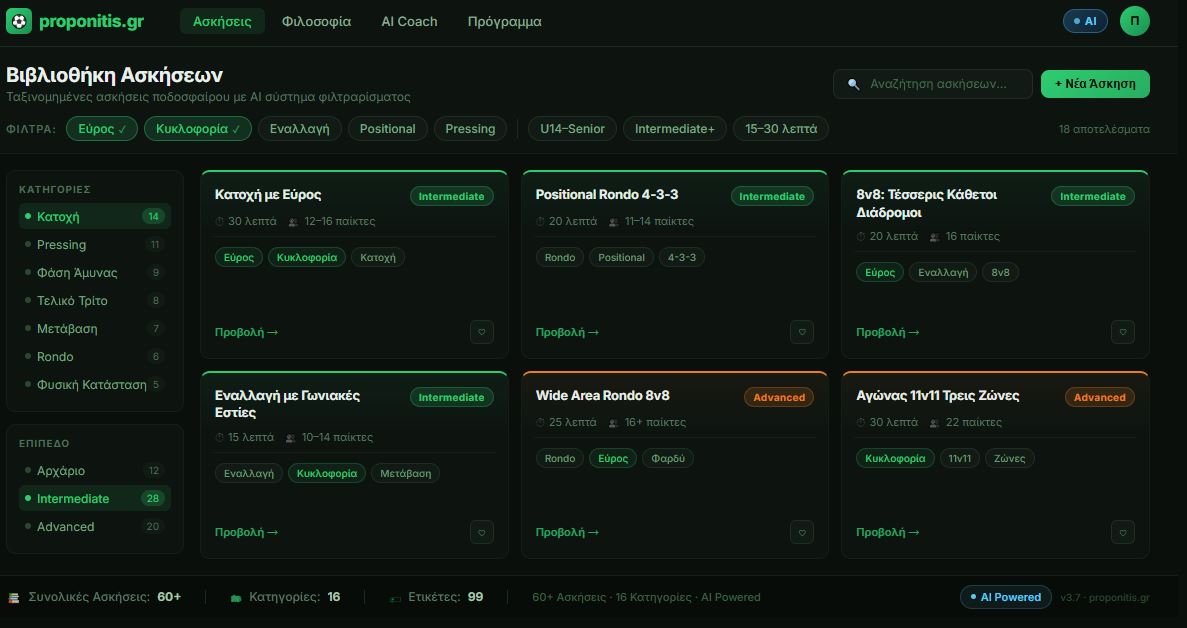1187x628 pixels.
Task: Click heart icon on Positional Rondo 4-3-3
Action: tap(801, 332)
